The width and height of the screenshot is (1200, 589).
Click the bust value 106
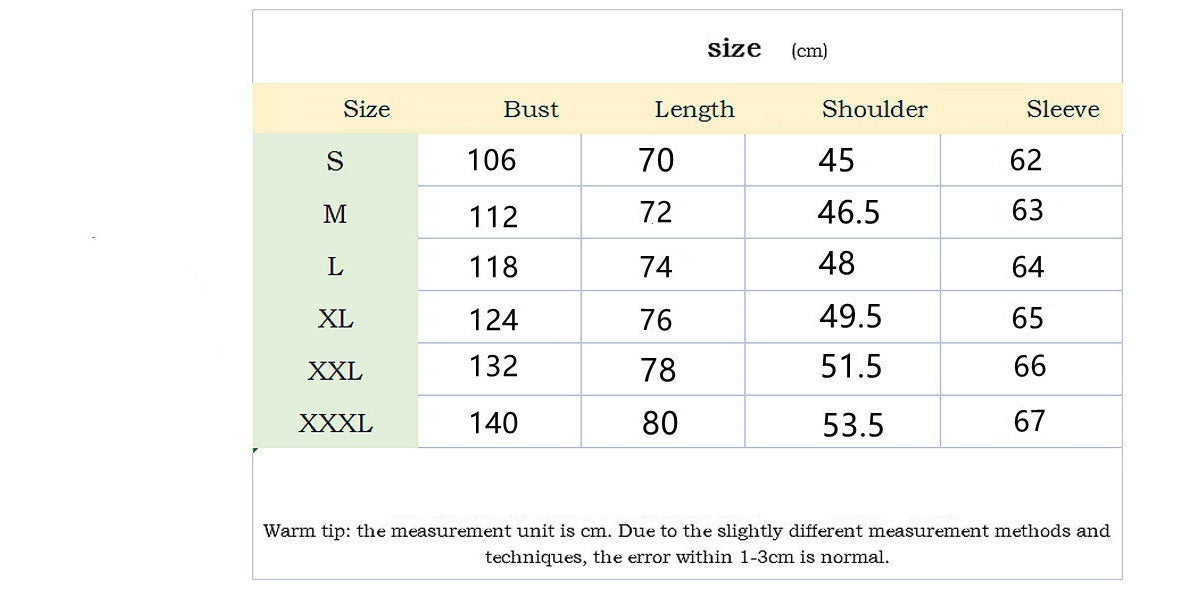pos(492,160)
